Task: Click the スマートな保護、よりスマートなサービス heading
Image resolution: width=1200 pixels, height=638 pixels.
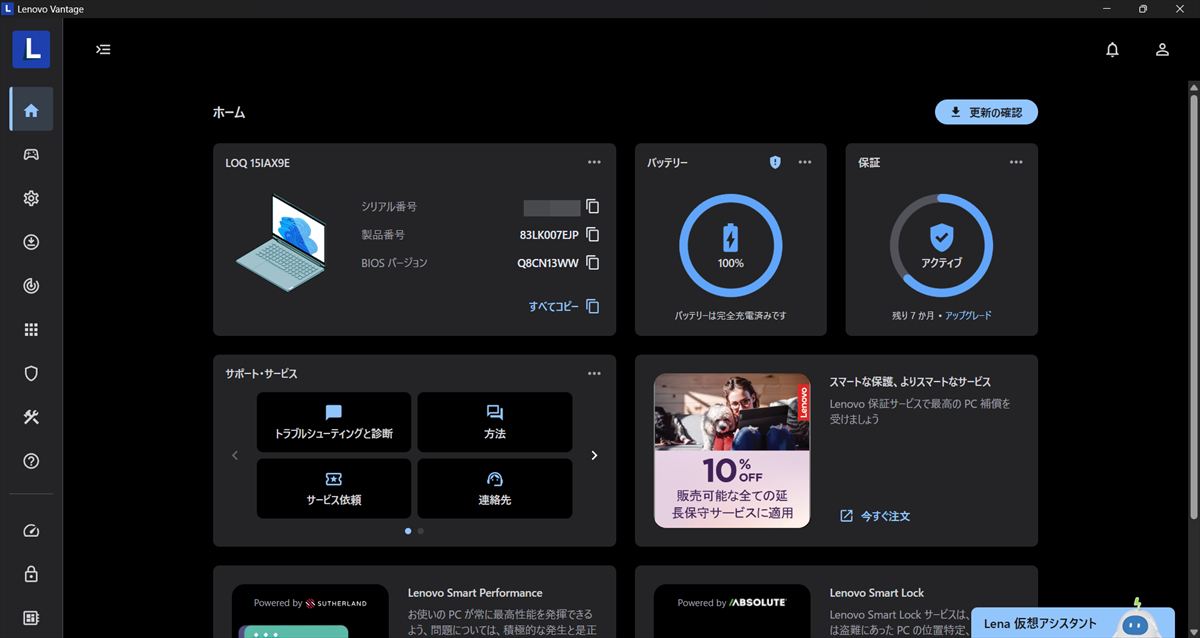Action: pyautogui.click(x=910, y=382)
